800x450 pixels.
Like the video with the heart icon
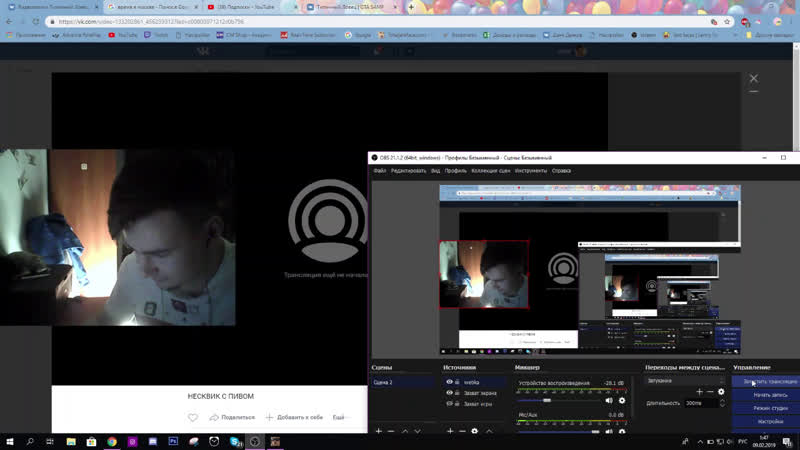click(193, 417)
